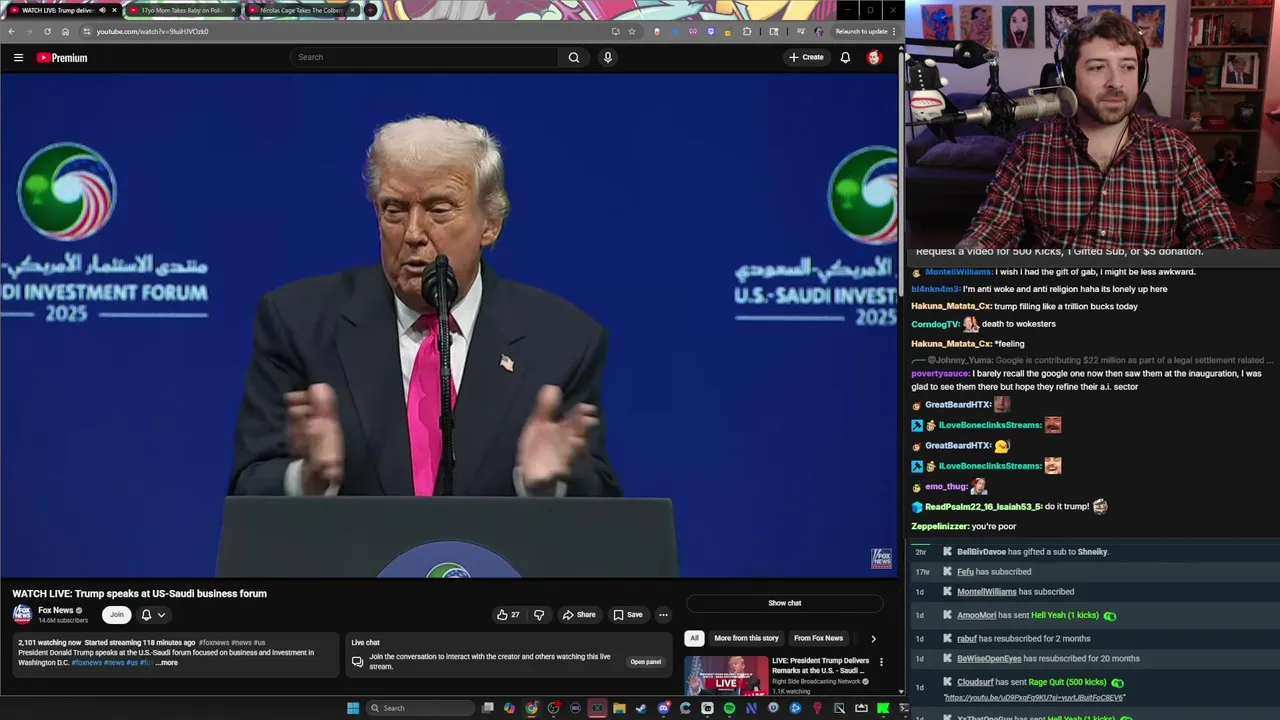The image size is (1280, 720).
Task: Open panel for live chat
Action: point(645,662)
